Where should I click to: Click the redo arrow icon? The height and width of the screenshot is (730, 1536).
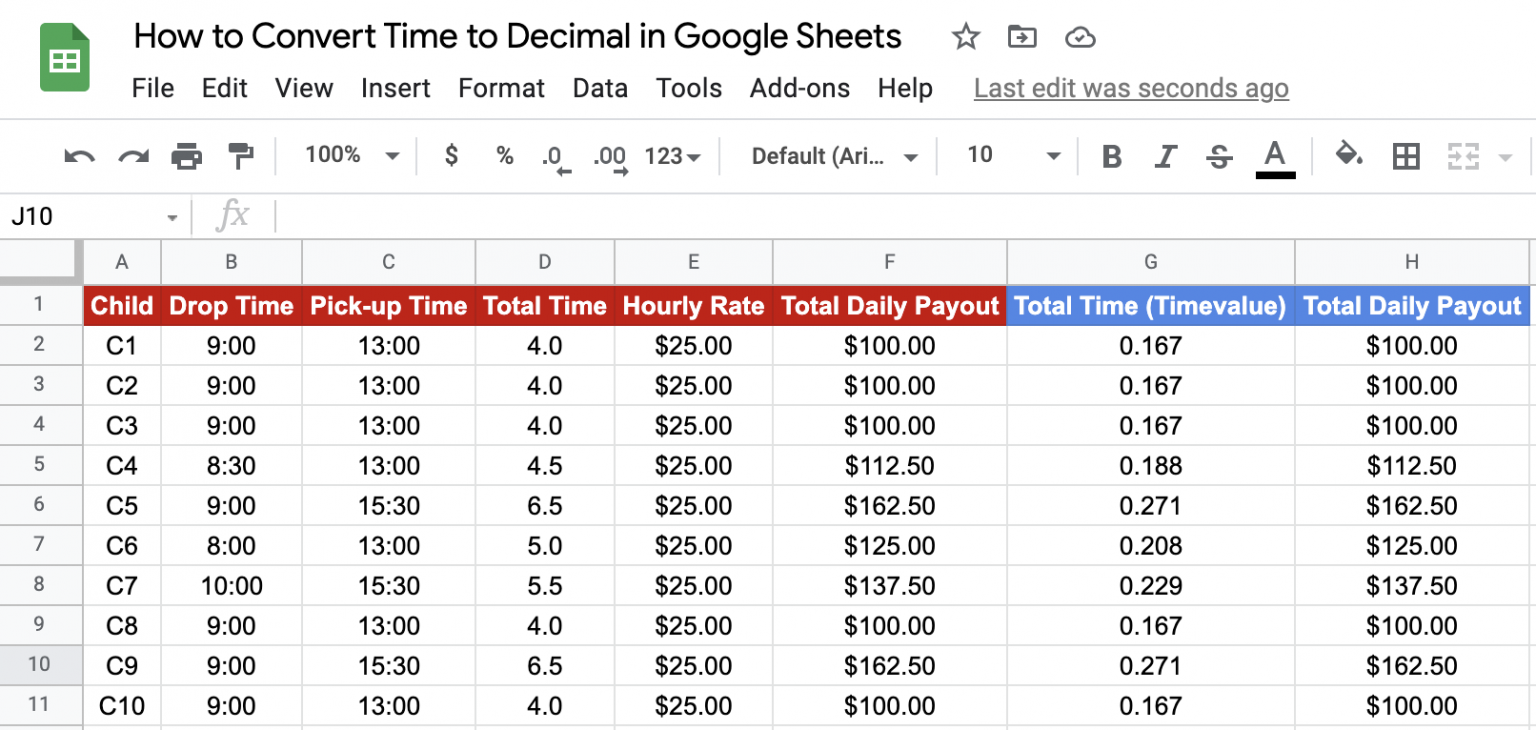(x=132, y=156)
